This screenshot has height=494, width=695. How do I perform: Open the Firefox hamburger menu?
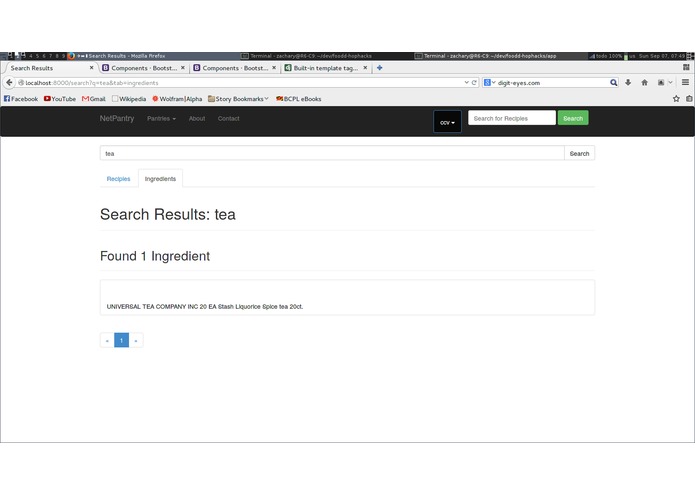tap(685, 82)
